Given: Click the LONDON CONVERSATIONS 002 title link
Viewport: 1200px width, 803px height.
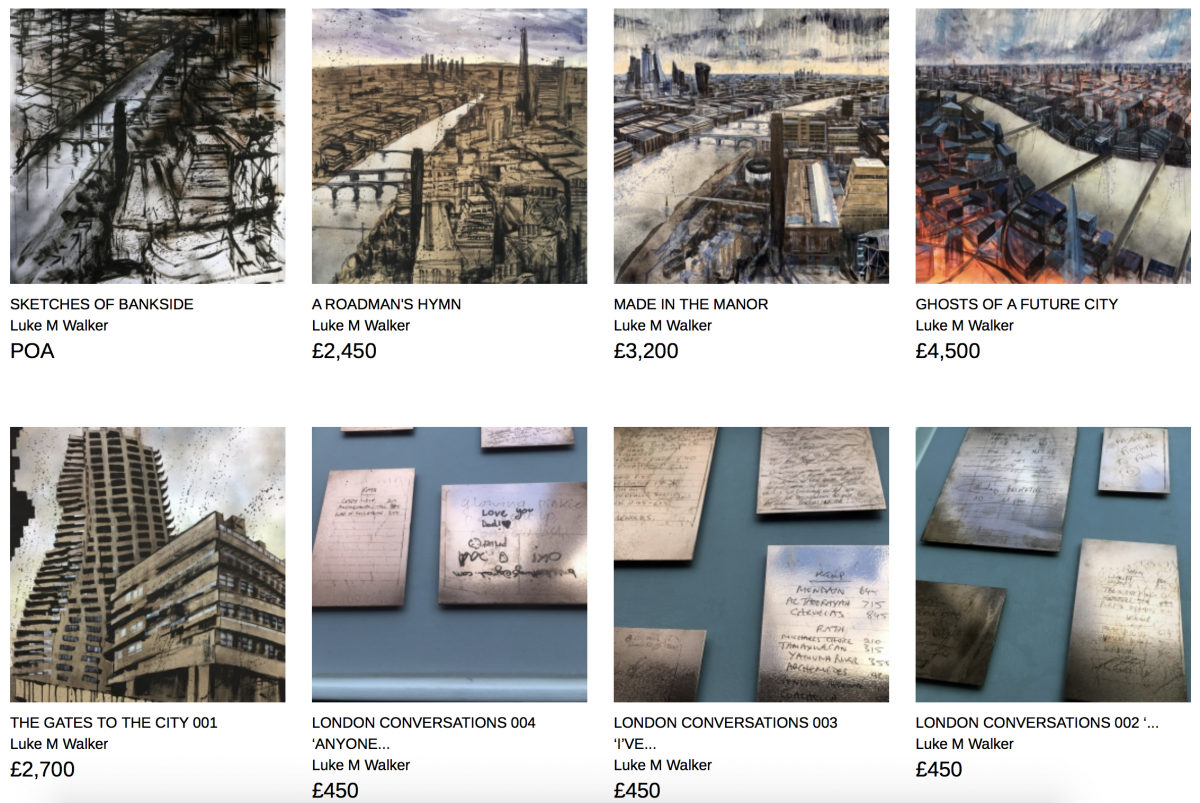Looking at the screenshot, I should (x=1038, y=722).
